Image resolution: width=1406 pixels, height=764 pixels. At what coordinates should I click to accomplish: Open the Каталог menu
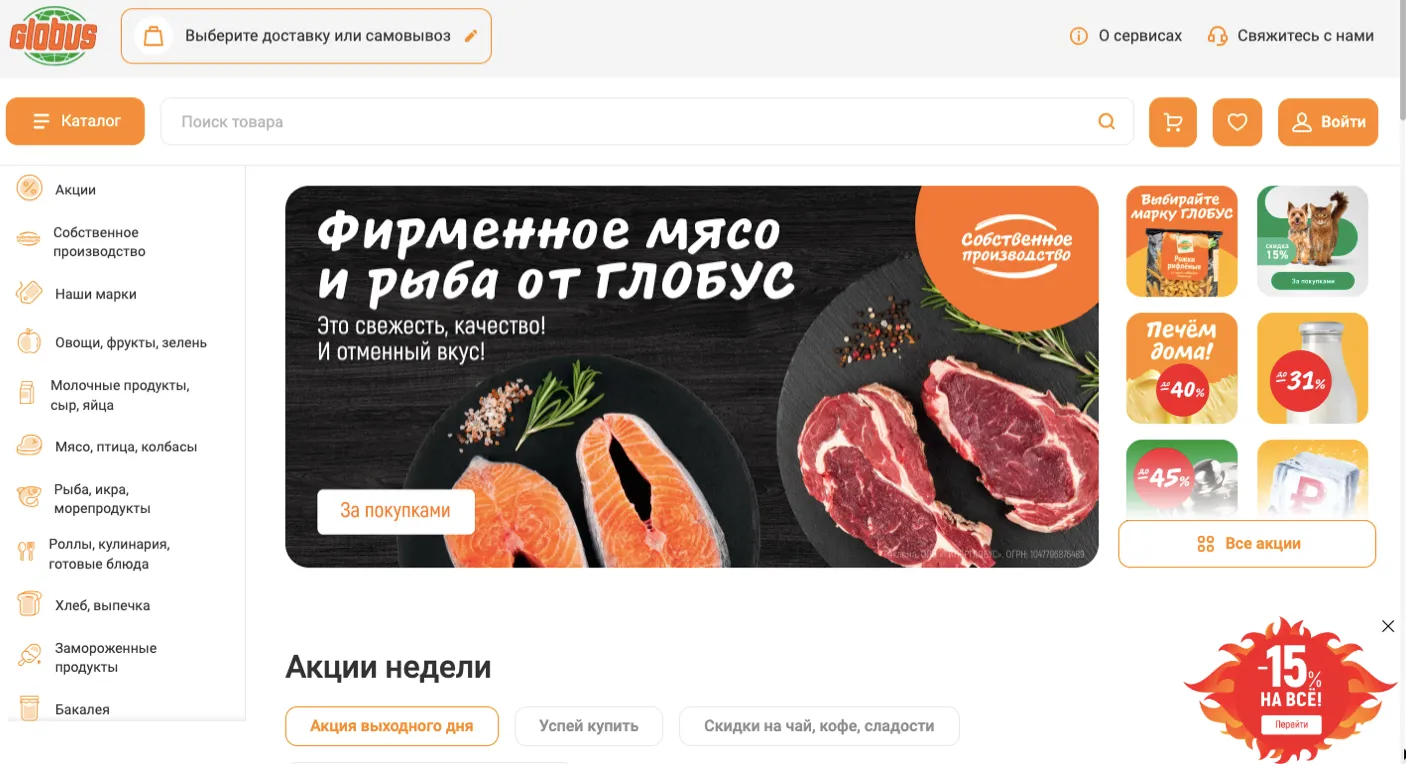click(x=75, y=121)
